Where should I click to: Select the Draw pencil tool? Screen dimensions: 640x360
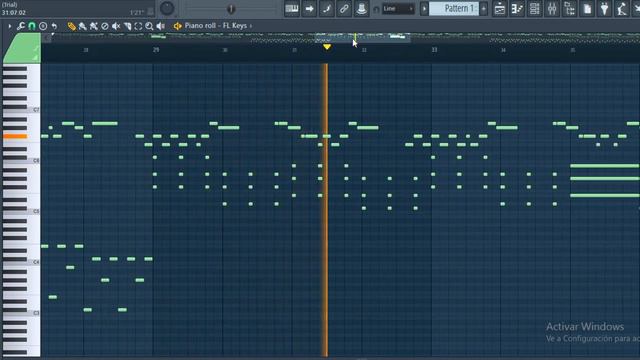point(71,26)
